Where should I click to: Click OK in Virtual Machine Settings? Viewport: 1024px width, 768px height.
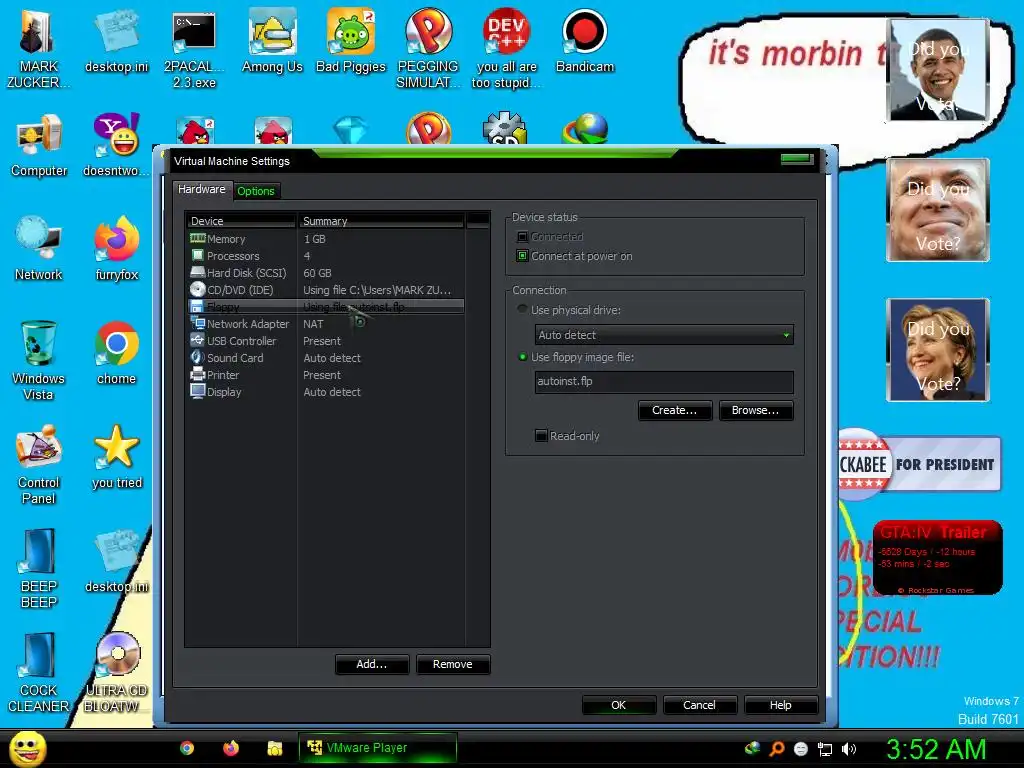click(x=618, y=705)
